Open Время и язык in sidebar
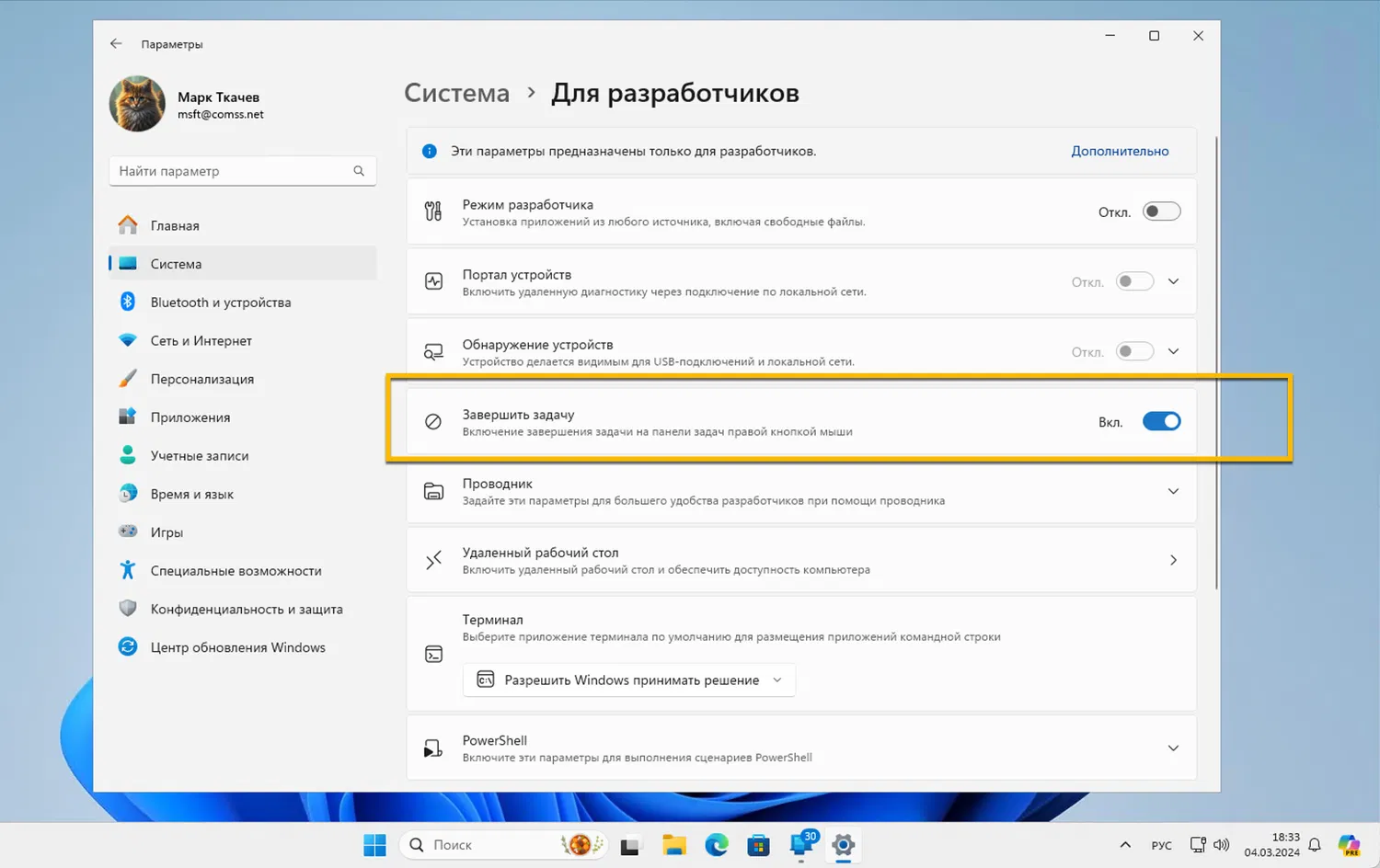The height and width of the screenshot is (868, 1380). tap(243, 494)
